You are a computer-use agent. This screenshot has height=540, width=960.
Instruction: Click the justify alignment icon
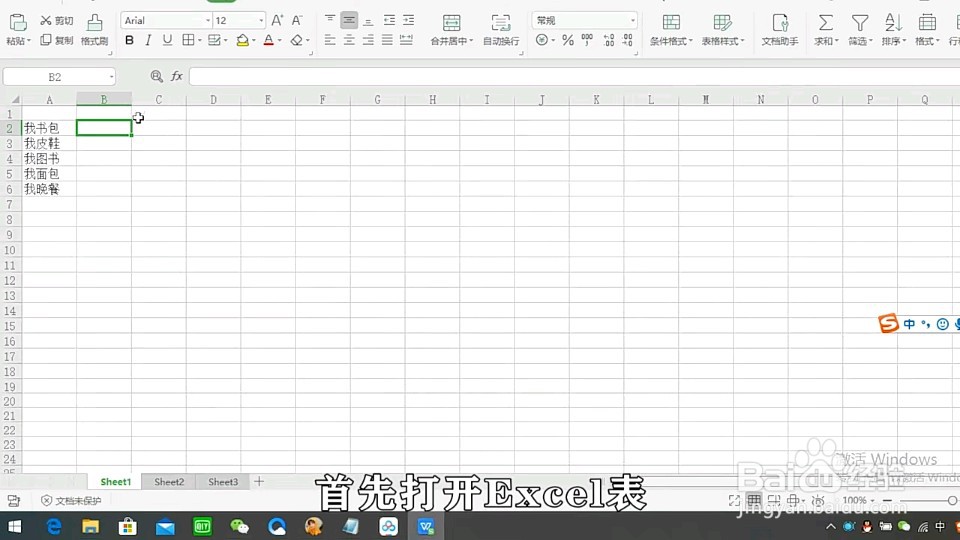(x=387, y=40)
